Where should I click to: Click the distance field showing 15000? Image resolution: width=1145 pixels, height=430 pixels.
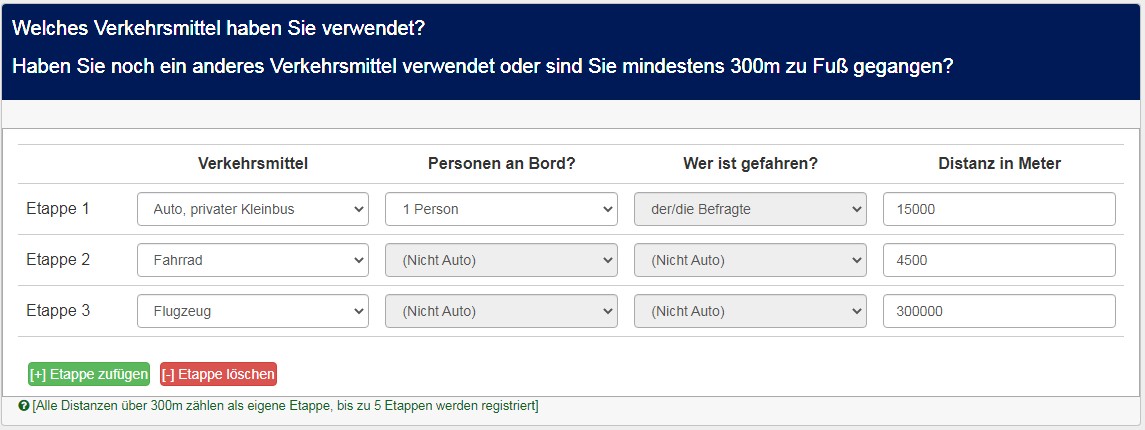(998, 209)
